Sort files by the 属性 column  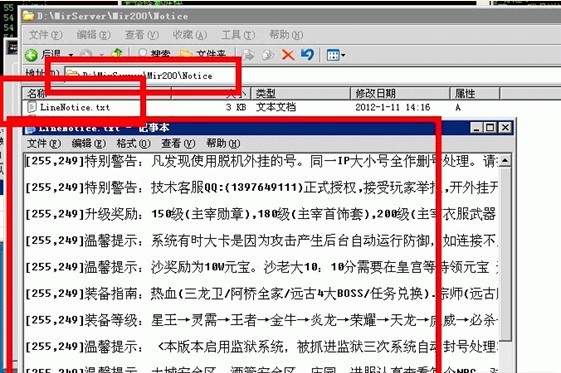click(x=474, y=93)
